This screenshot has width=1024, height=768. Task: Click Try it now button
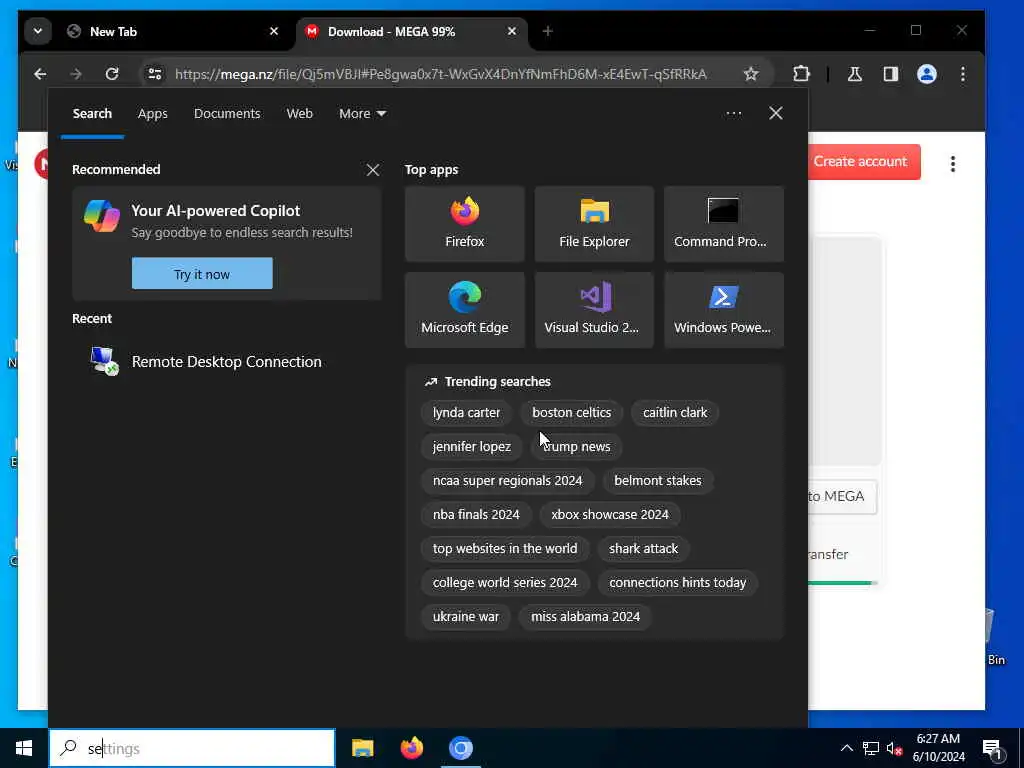coord(202,274)
